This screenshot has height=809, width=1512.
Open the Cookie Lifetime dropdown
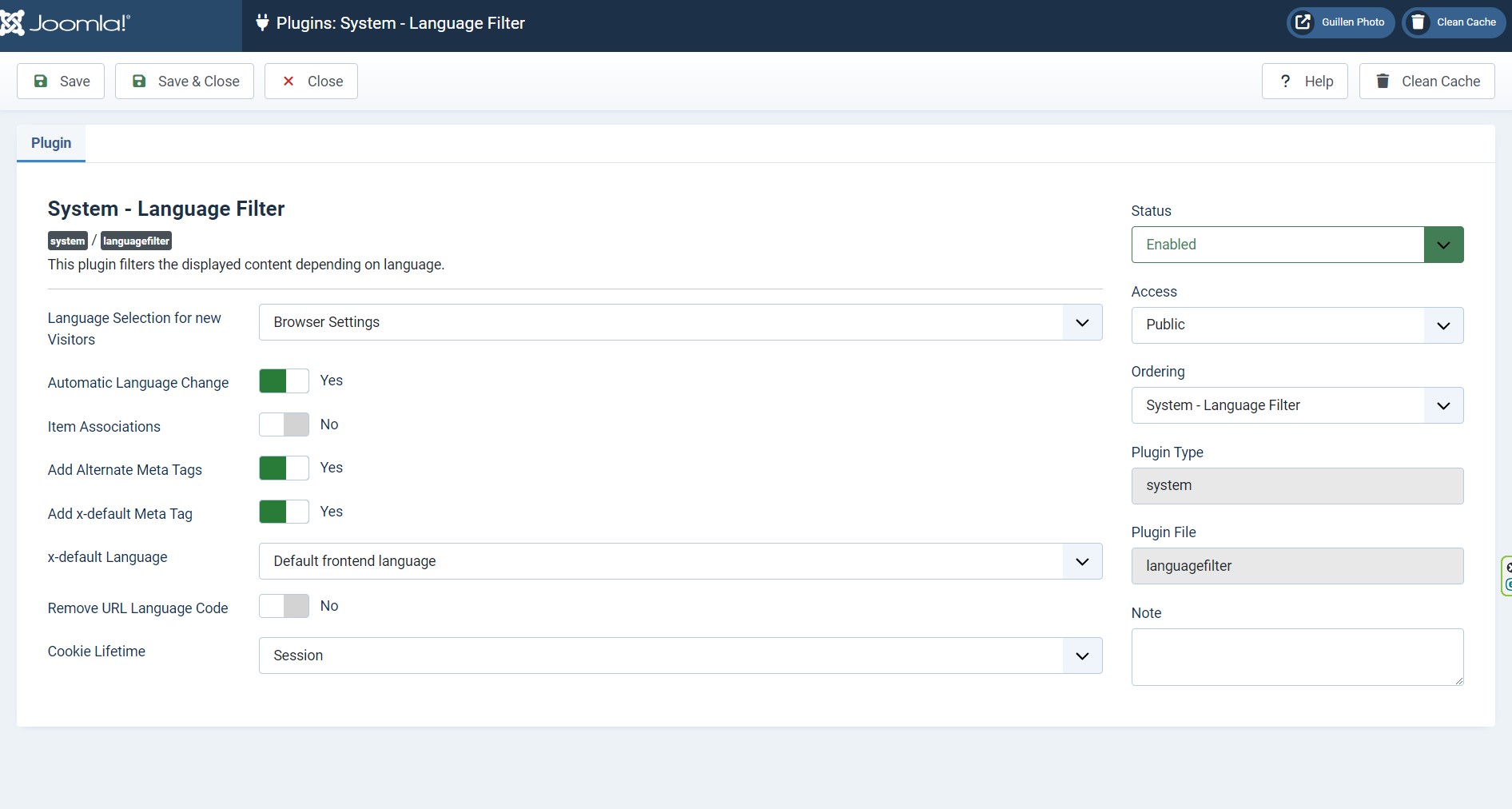(680, 656)
